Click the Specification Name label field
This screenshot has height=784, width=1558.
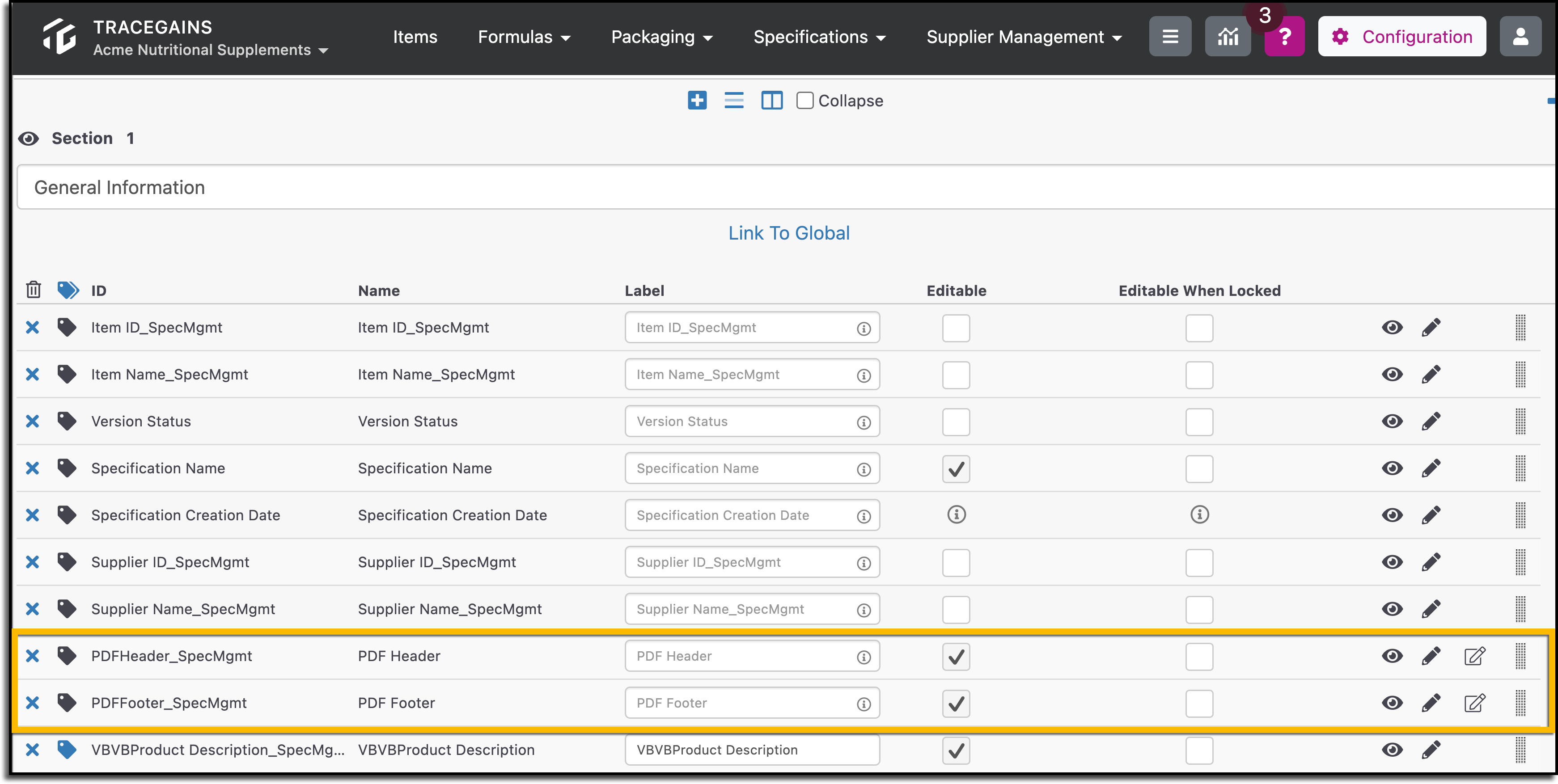tap(752, 468)
